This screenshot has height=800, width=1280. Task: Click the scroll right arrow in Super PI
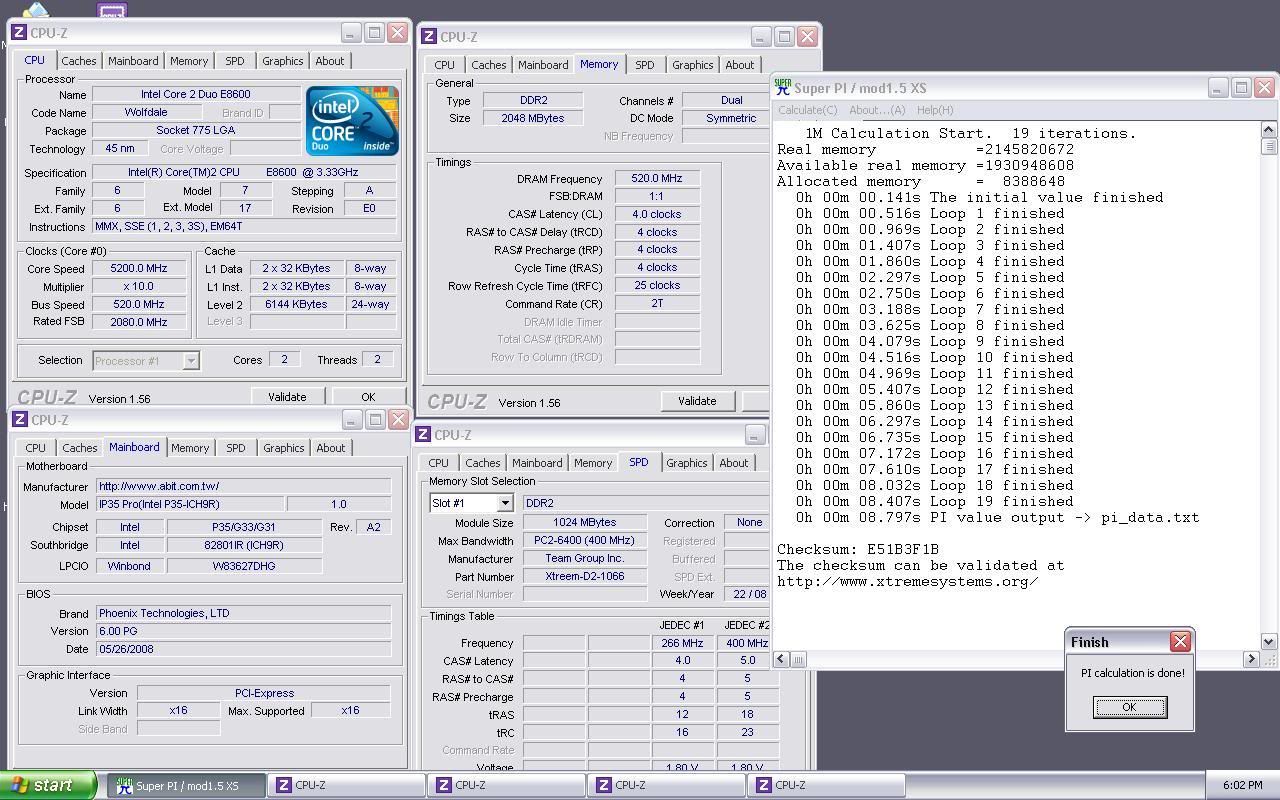(1251, 659)
